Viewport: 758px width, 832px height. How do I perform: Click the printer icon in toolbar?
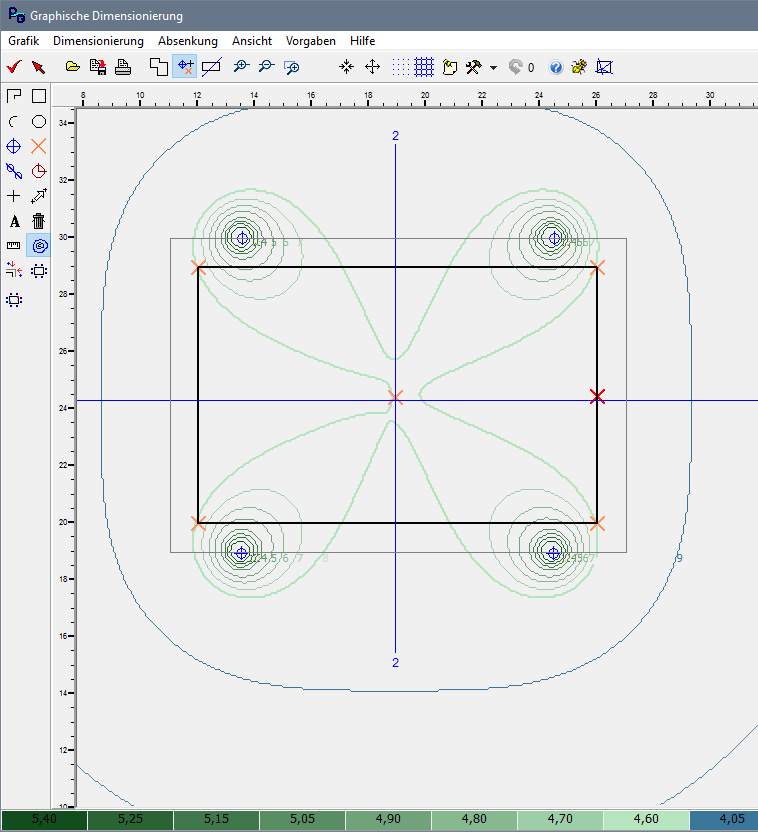[122, 67]
